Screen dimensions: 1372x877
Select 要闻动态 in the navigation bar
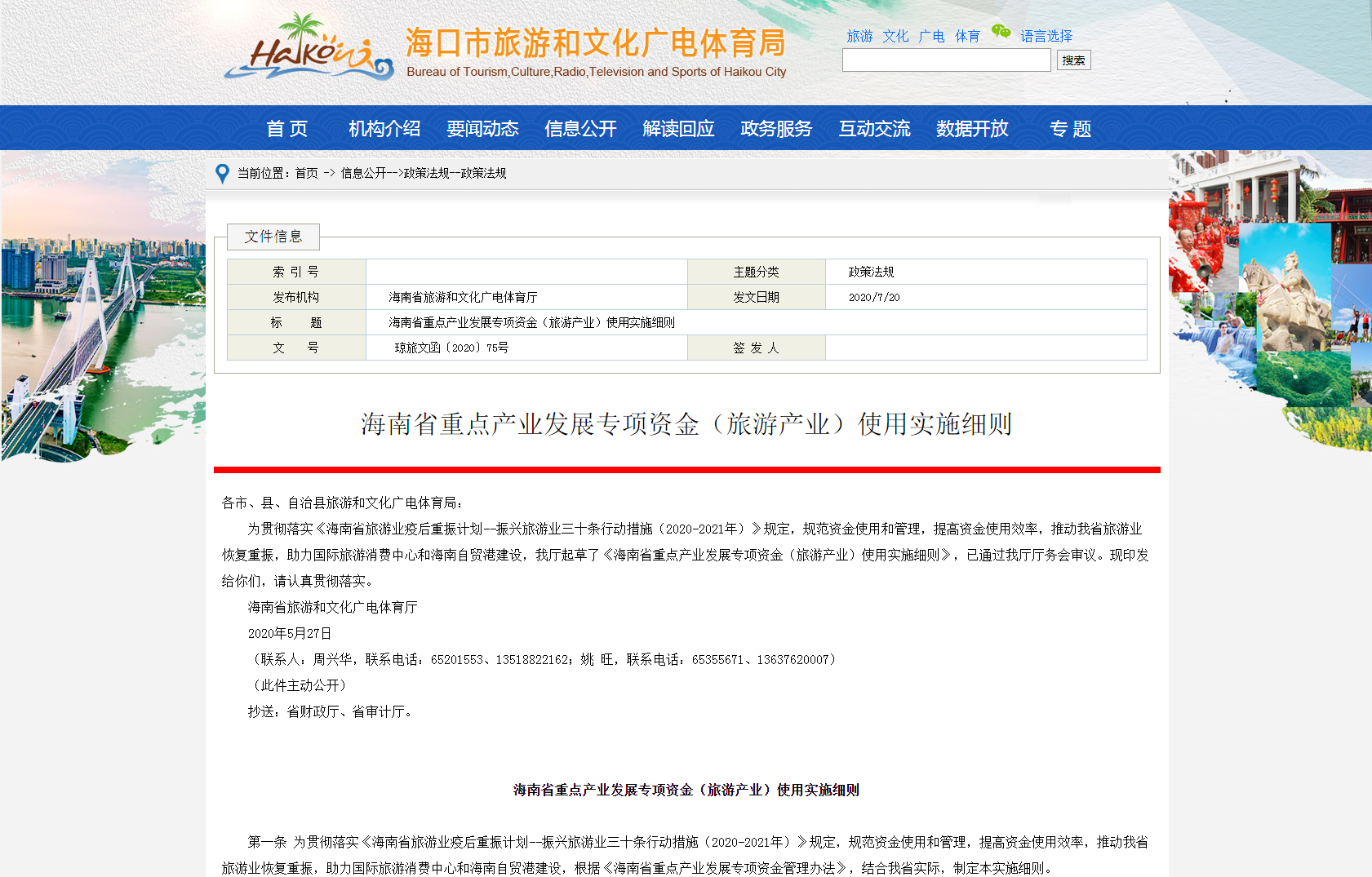[x=482, y=129]
